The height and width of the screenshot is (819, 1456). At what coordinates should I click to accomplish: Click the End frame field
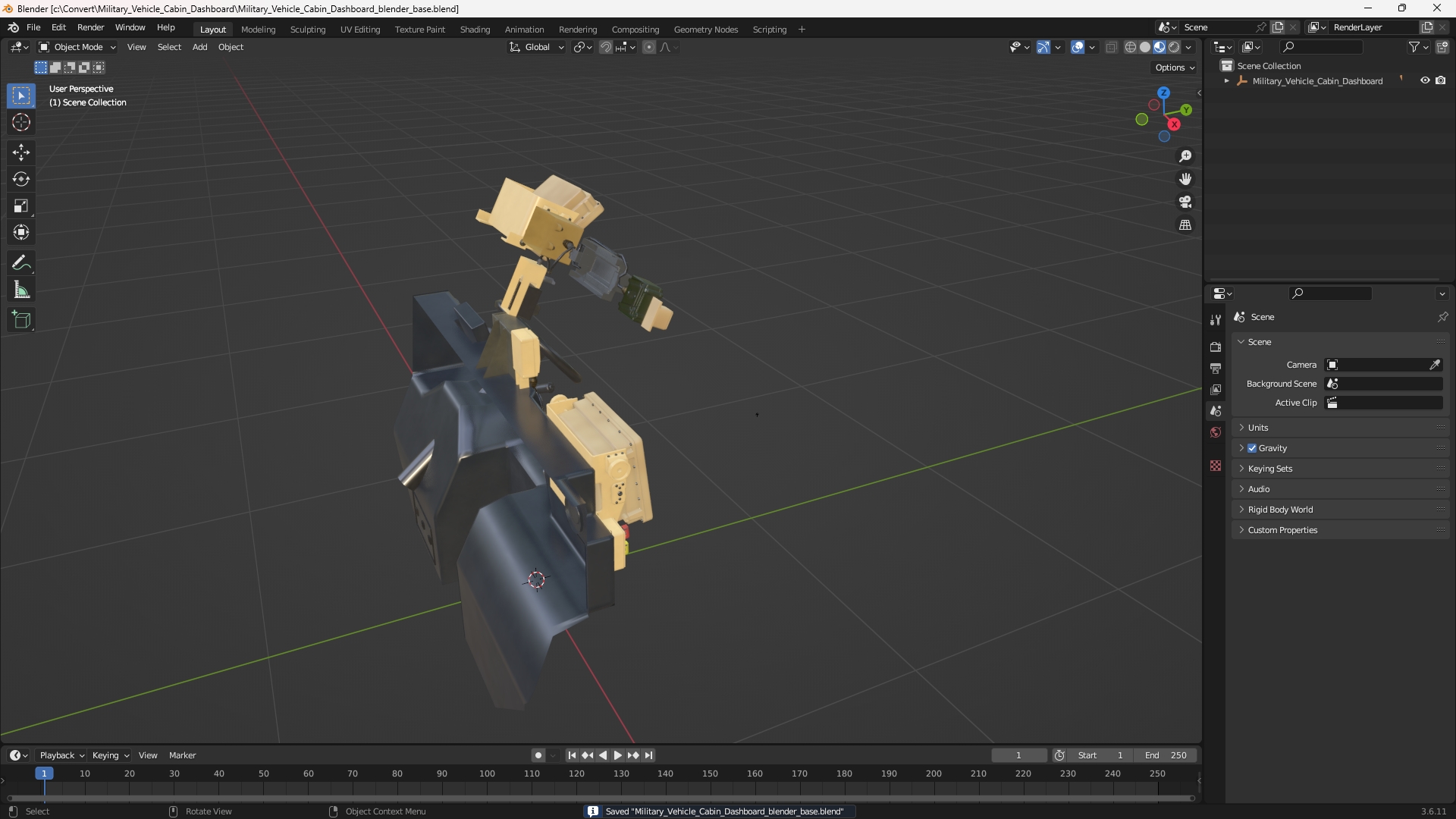tap(1166, 755)
